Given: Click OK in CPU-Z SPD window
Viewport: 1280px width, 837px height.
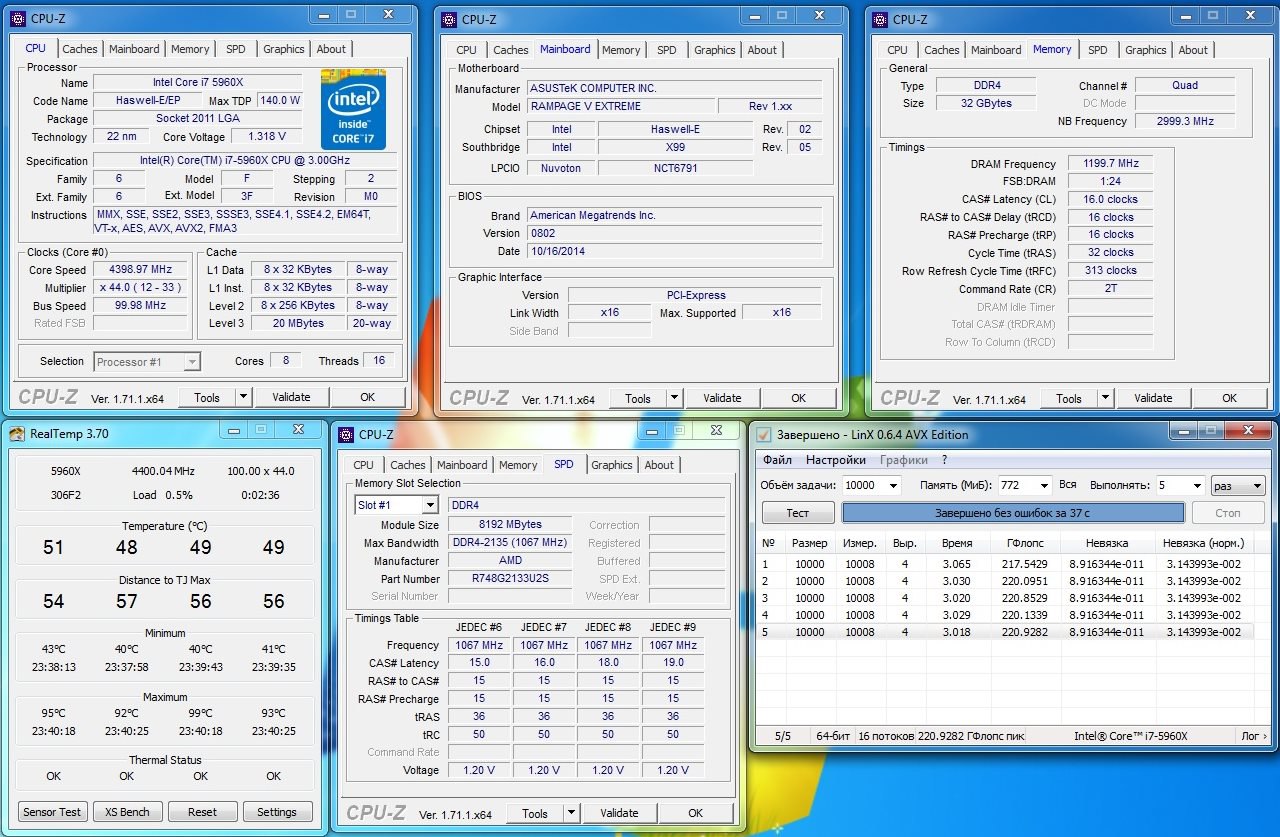Looking at the screenshot, I should point(695,813).
